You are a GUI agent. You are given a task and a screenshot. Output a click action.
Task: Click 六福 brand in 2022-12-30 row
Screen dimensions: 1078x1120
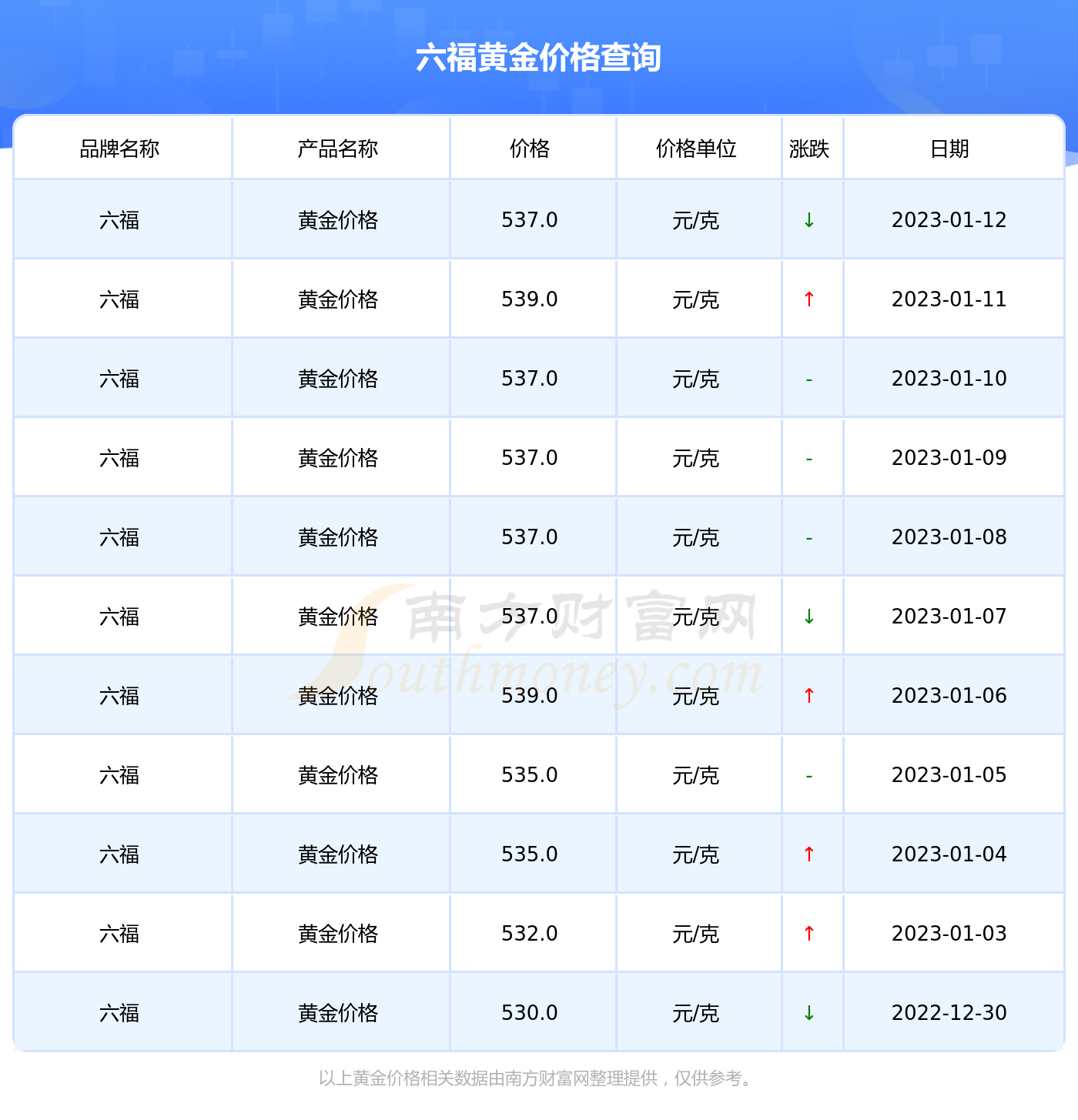tap(119, 1013)
